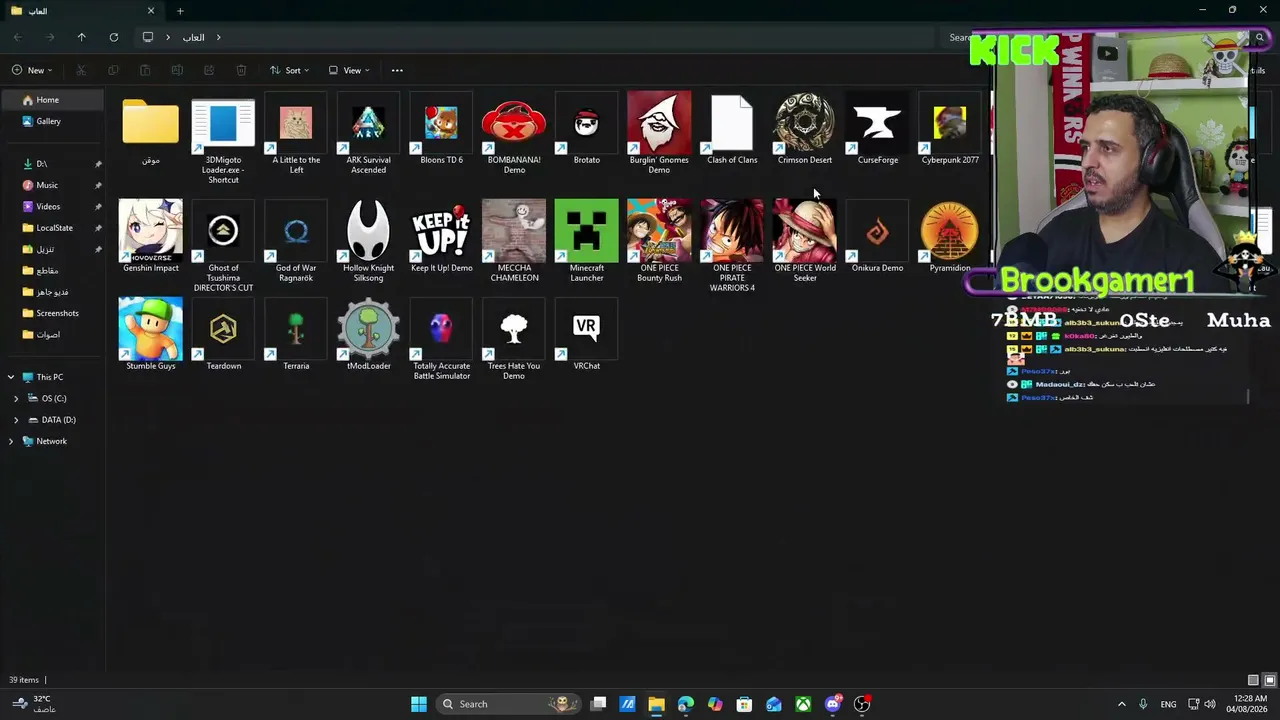Open a new File Explorer tab
This screenshot has height=720, width=1280.
180,11
